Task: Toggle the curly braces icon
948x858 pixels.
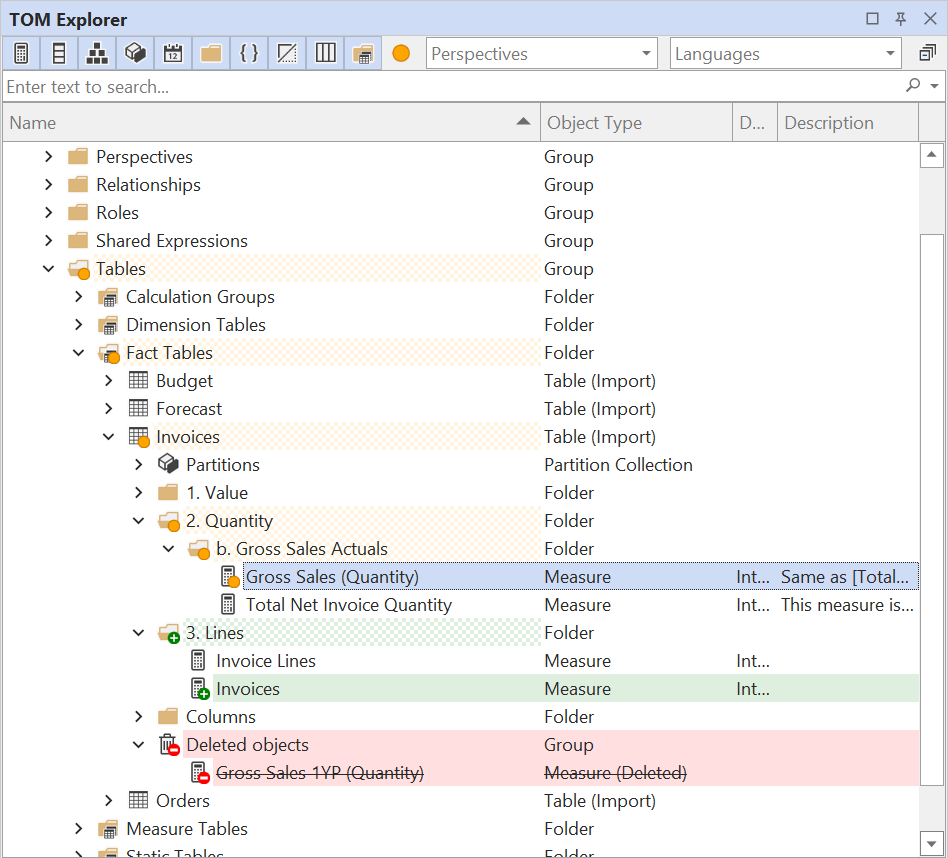Action: pos(249,53)
